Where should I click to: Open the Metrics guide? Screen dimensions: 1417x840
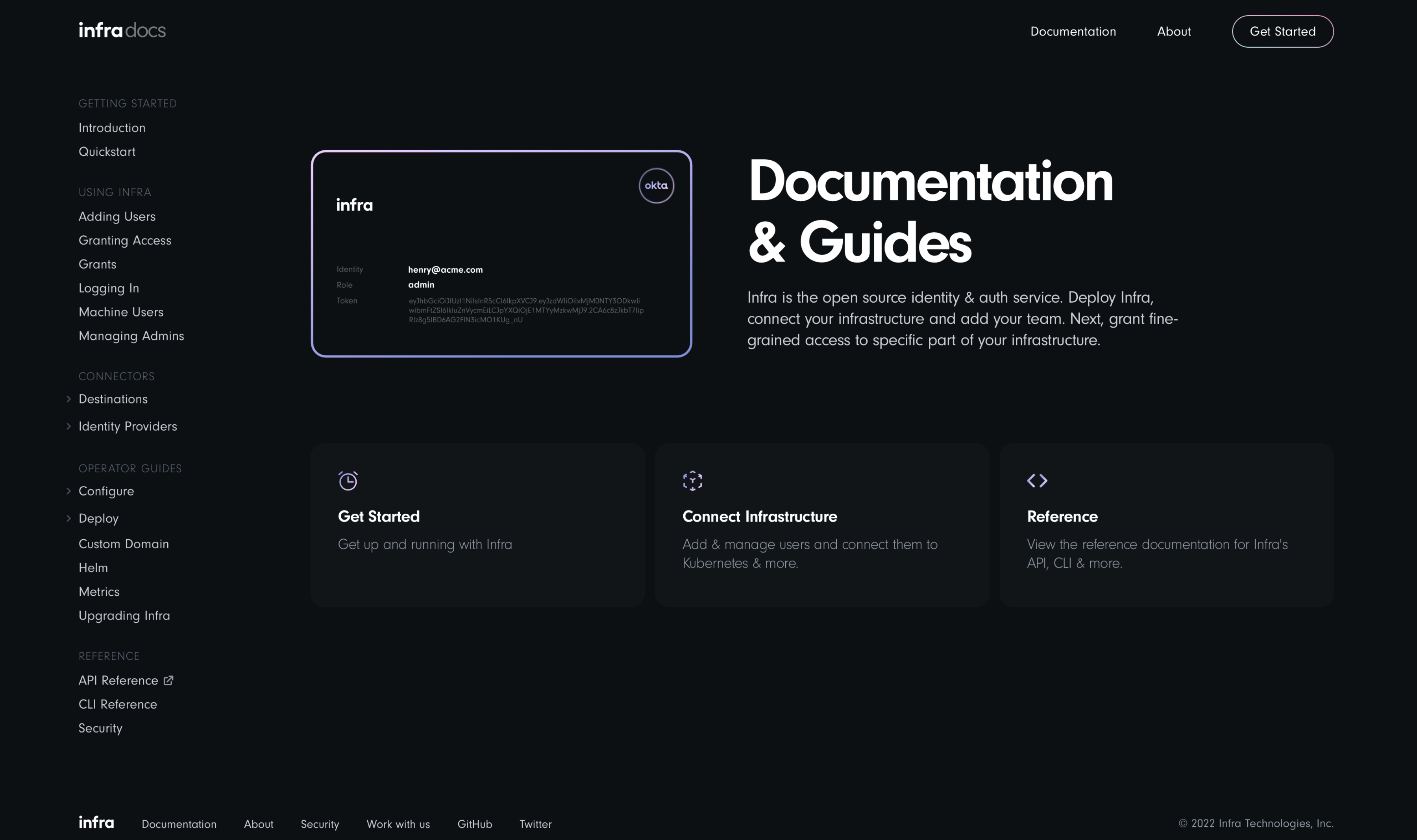99,592
